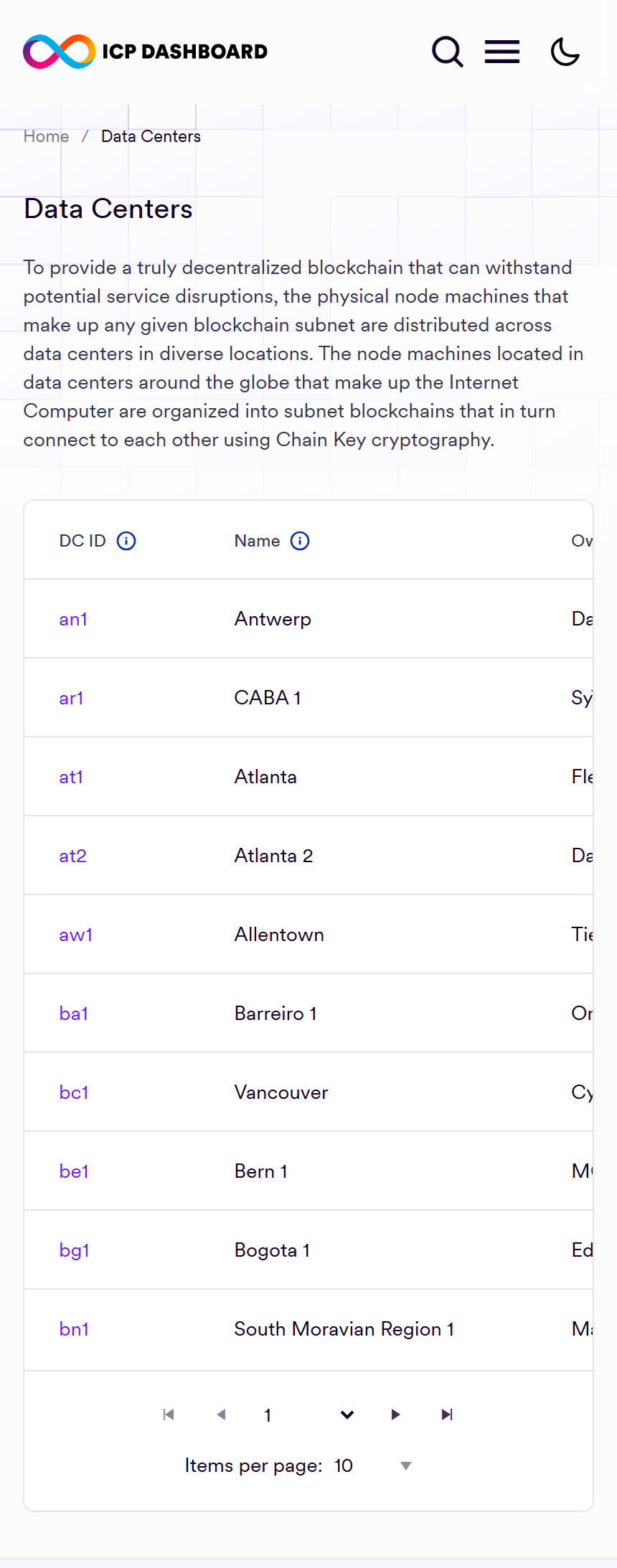The width and height of the screenshot is (617, 1568).
Task: Show DC ID column info tooltip
Action: [126, 541]
